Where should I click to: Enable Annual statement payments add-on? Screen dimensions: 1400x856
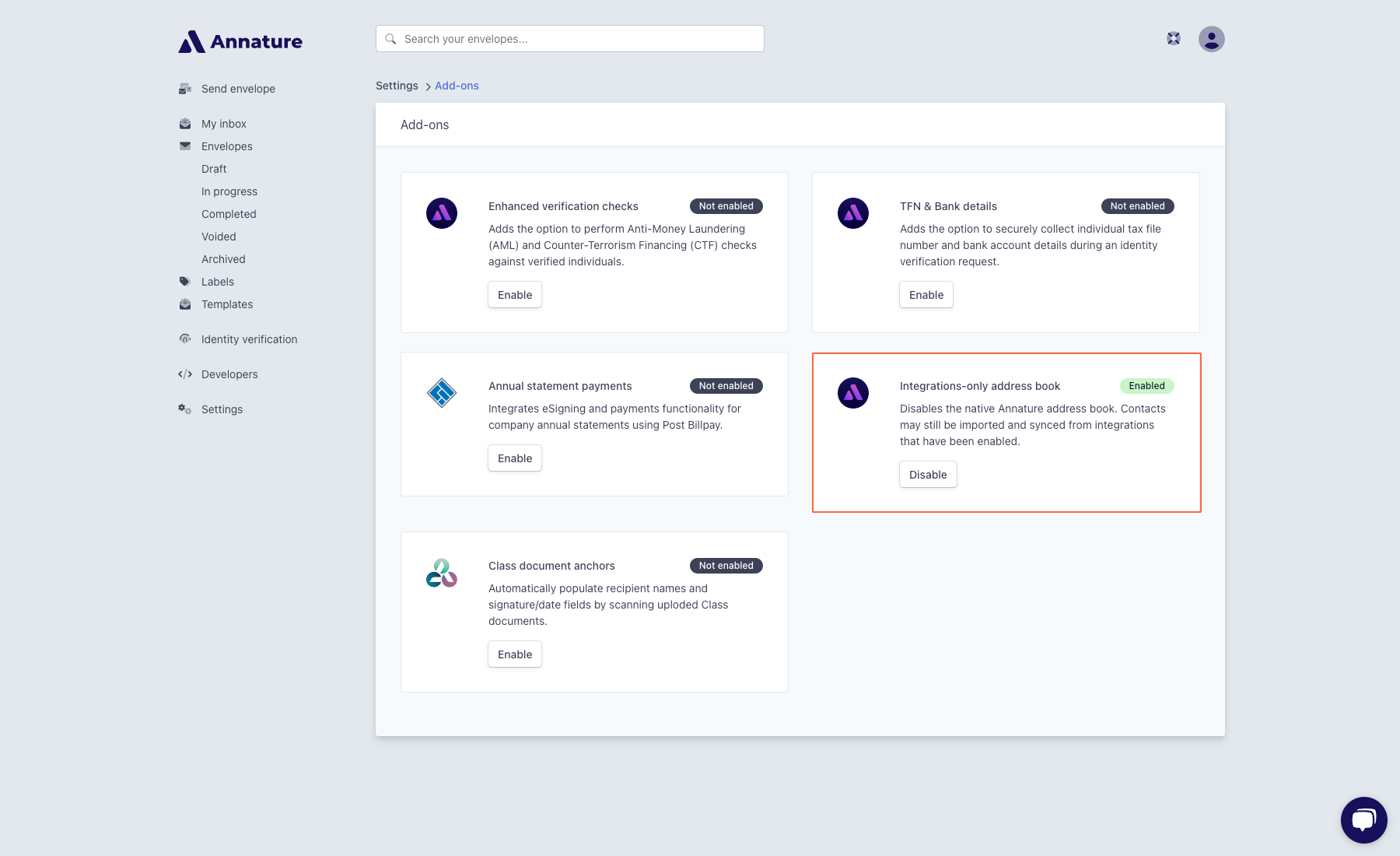pyautogui.click(x=515, y=458)
